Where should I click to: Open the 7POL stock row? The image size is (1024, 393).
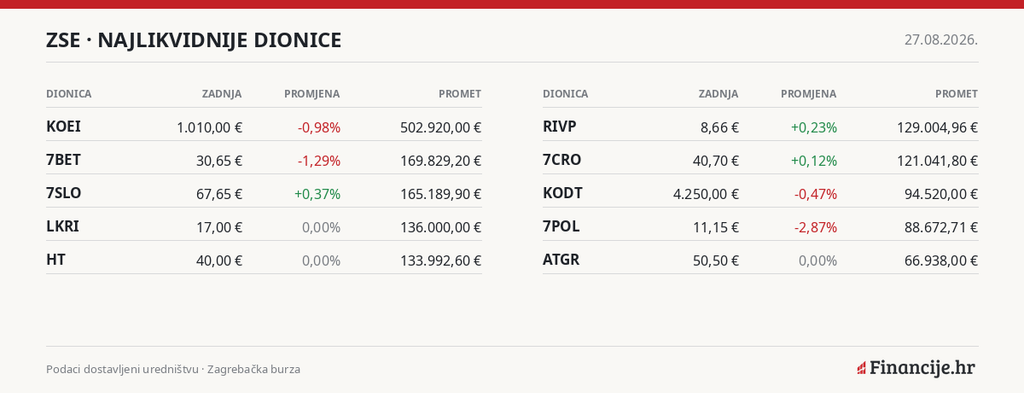[x=760, y=227]
